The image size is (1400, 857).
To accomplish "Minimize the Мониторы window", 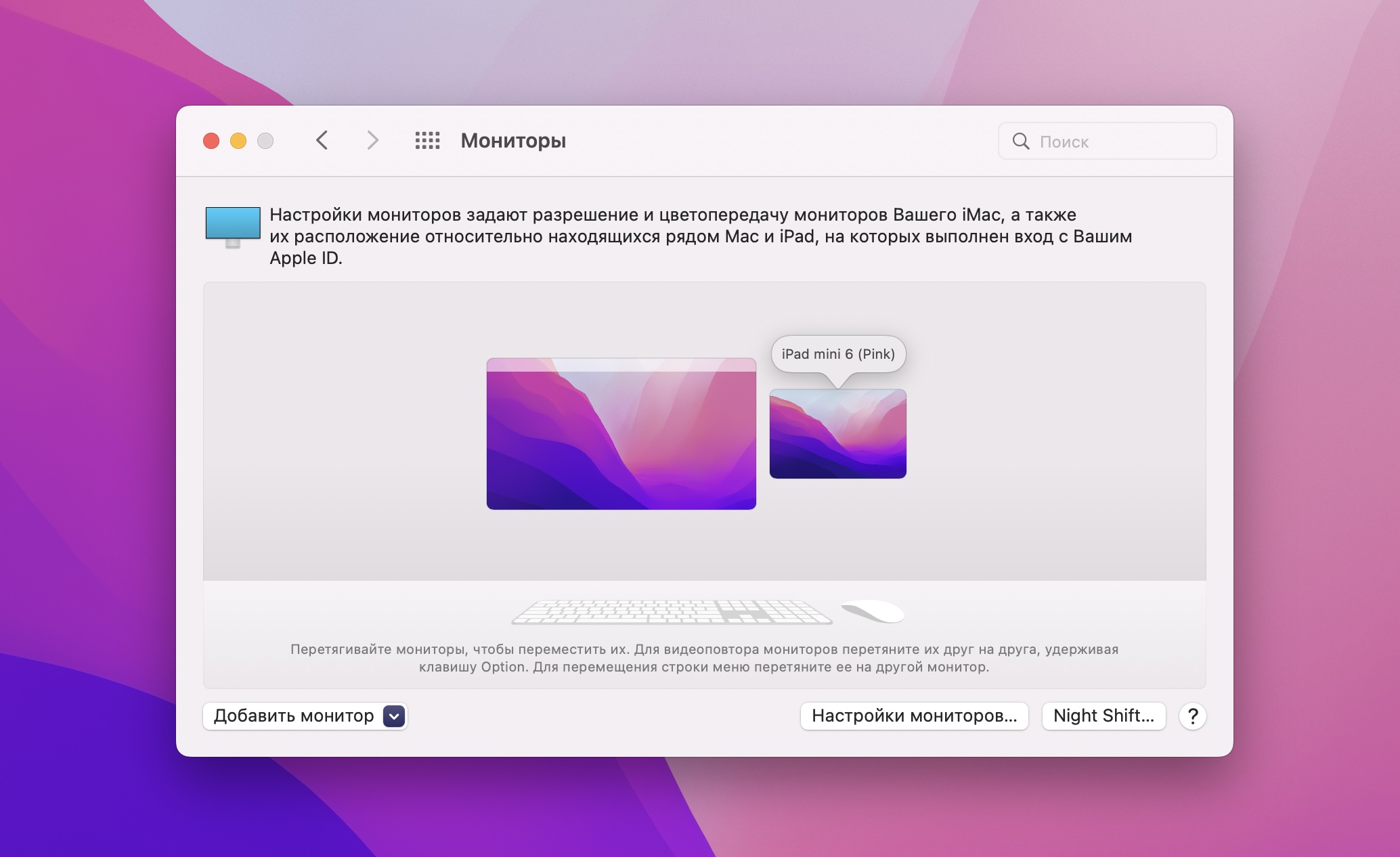I will point(238,141).
